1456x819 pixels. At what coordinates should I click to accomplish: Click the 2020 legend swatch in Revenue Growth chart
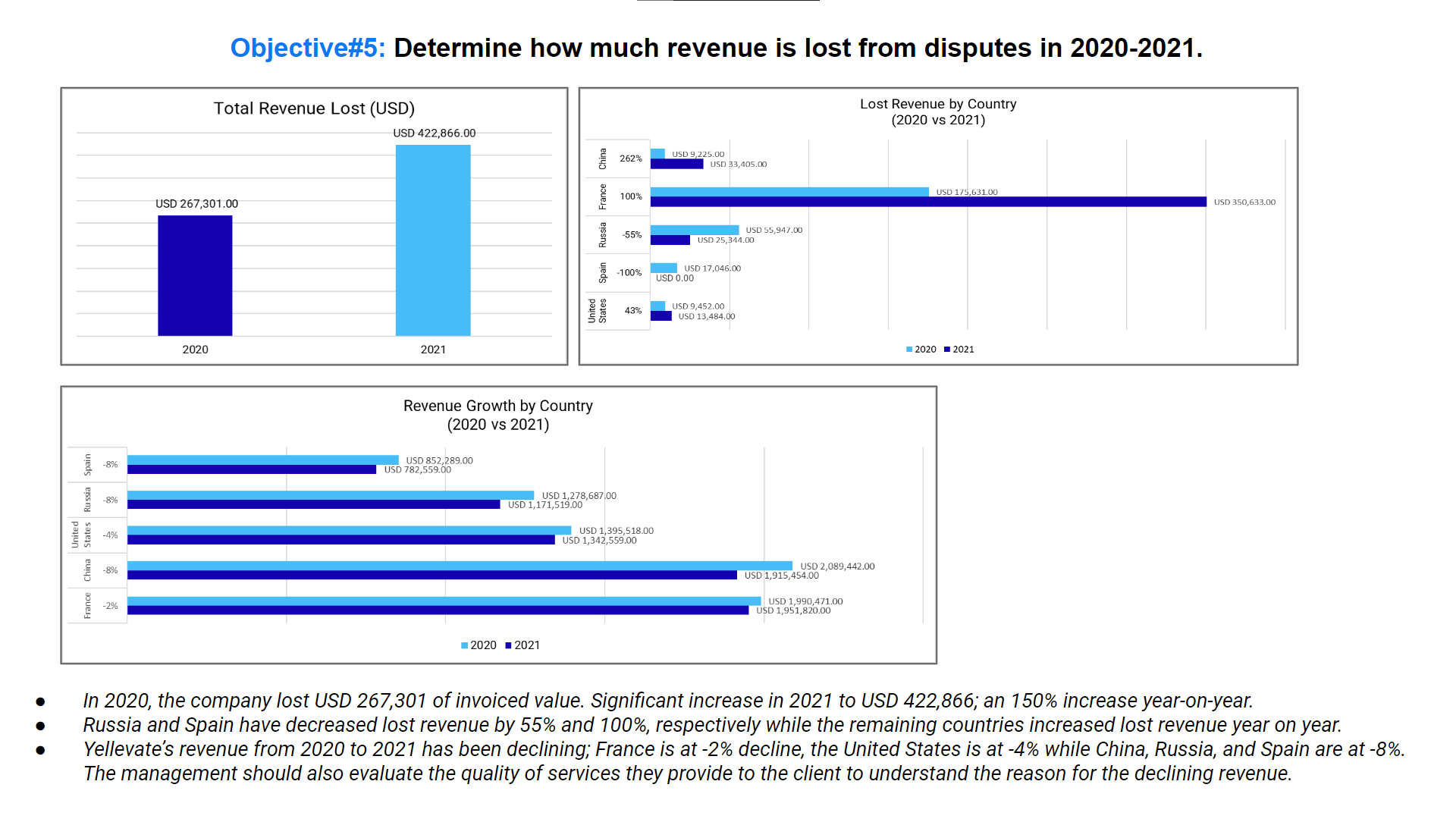click(x=465, y=645)
